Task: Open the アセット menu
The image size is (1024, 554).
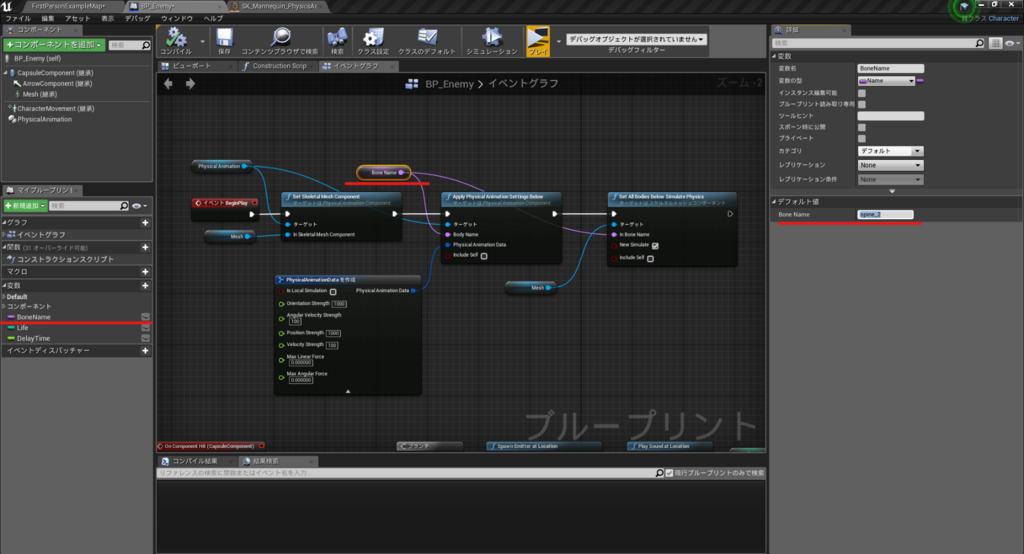Action: [78, 18]
